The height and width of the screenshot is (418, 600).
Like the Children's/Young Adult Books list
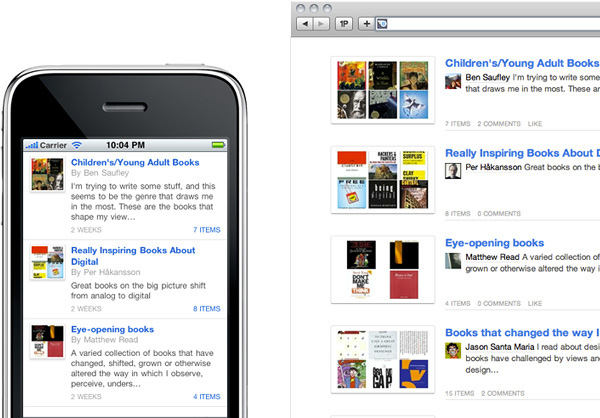[535, 124]
